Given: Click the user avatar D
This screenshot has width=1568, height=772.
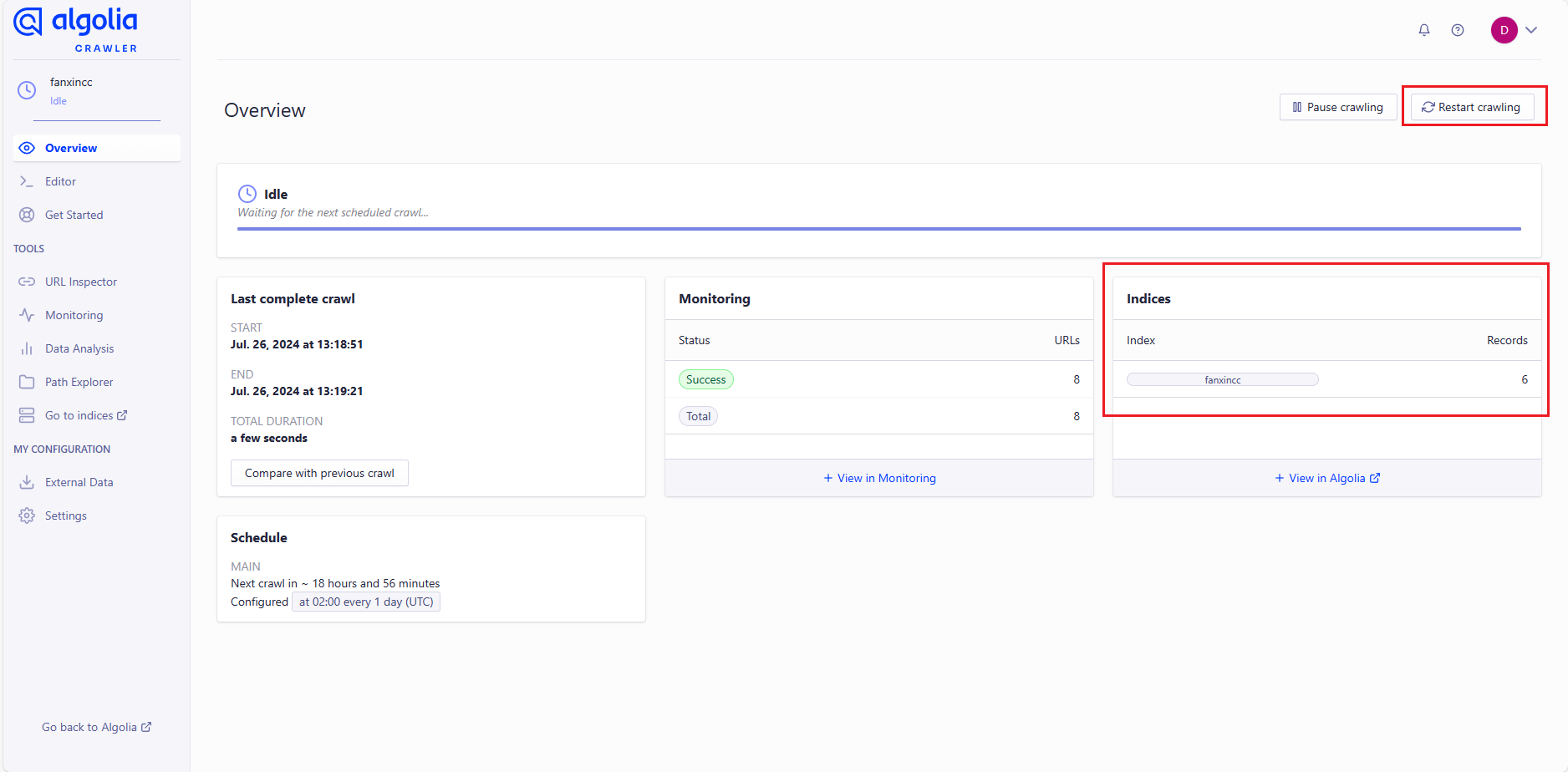Looking at the screenshot, I should (x=1504, y=30).
